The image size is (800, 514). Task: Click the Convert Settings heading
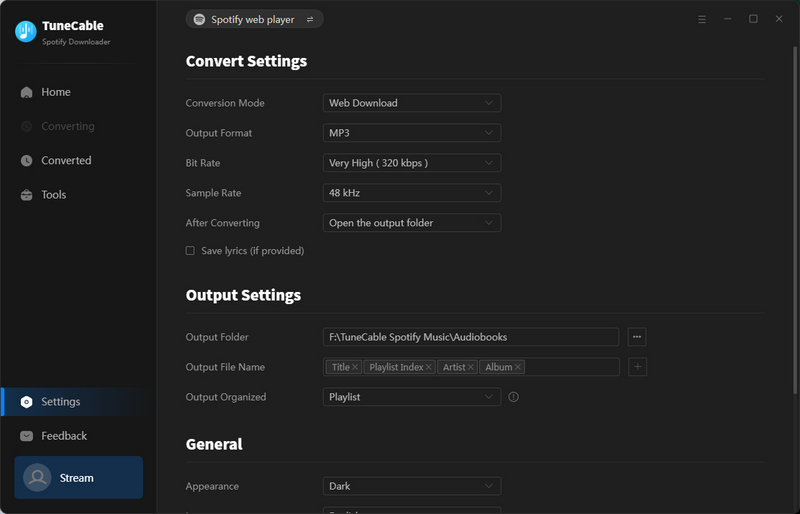(246, 62)
